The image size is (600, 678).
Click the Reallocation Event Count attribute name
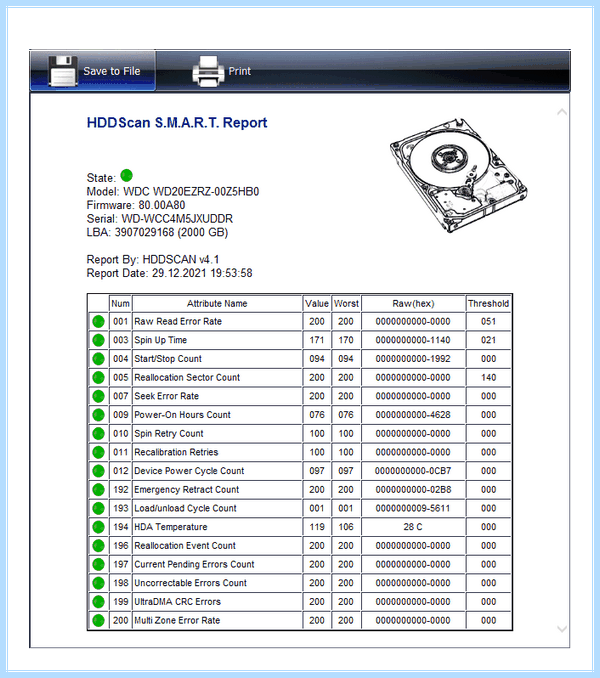185,546
